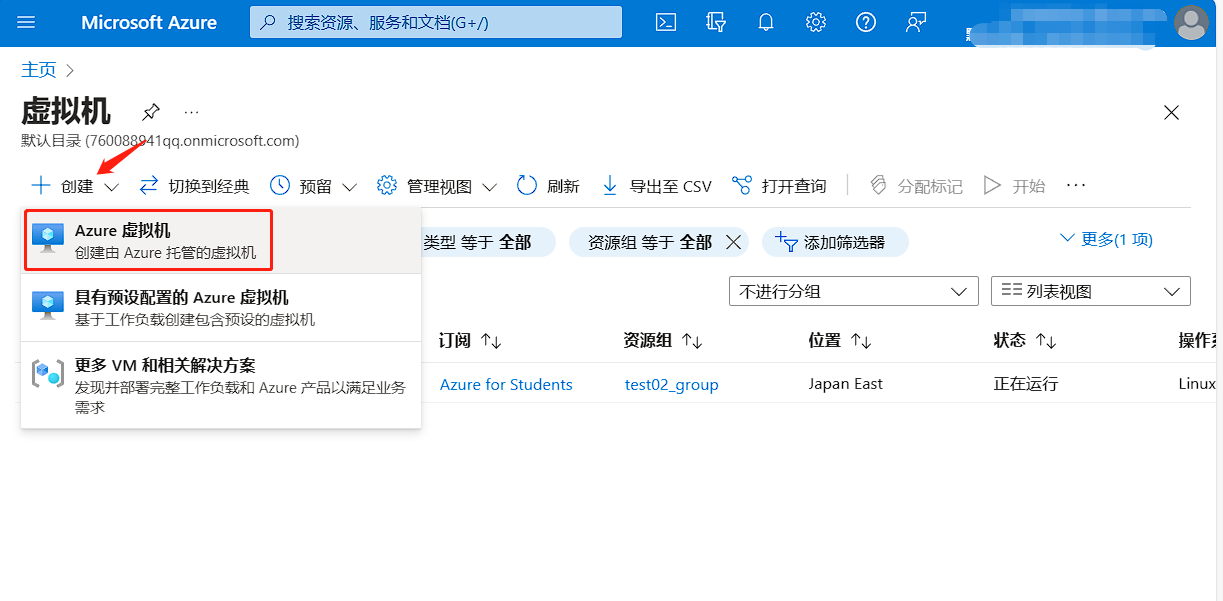This screenshot has height=601, width=1223.
Task: Open the hamburger portal menu
Action: pyautogui.click(x=27, y=22)
